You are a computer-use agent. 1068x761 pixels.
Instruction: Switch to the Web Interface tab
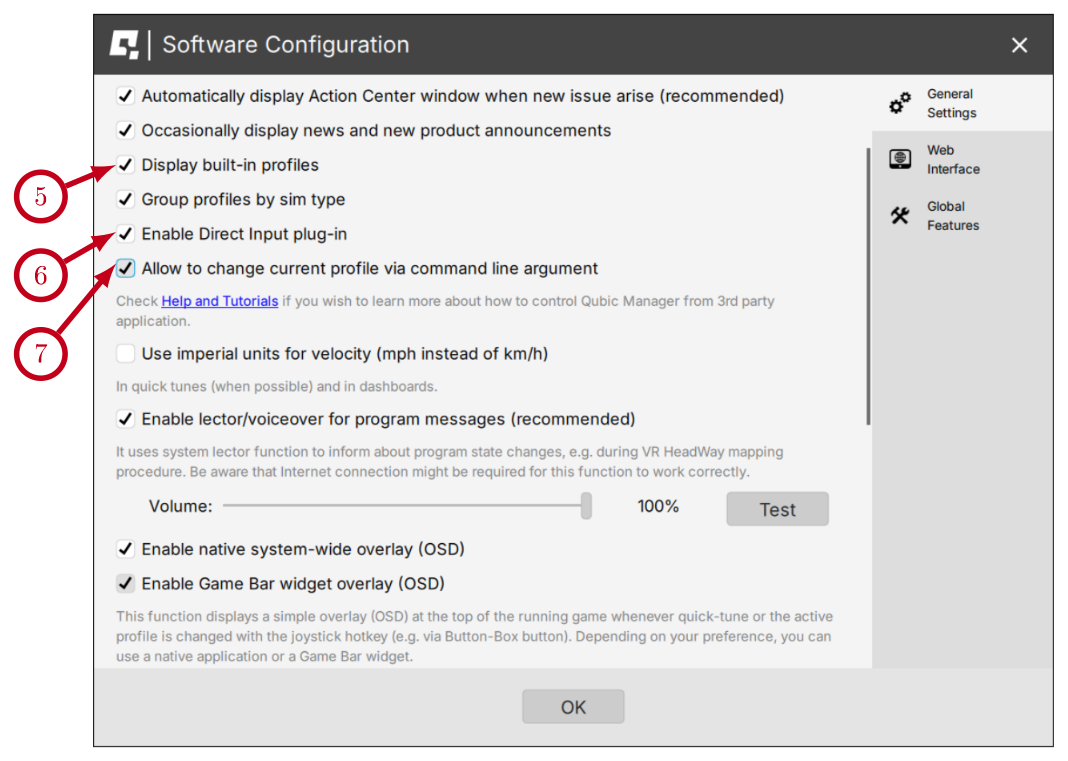952,160
